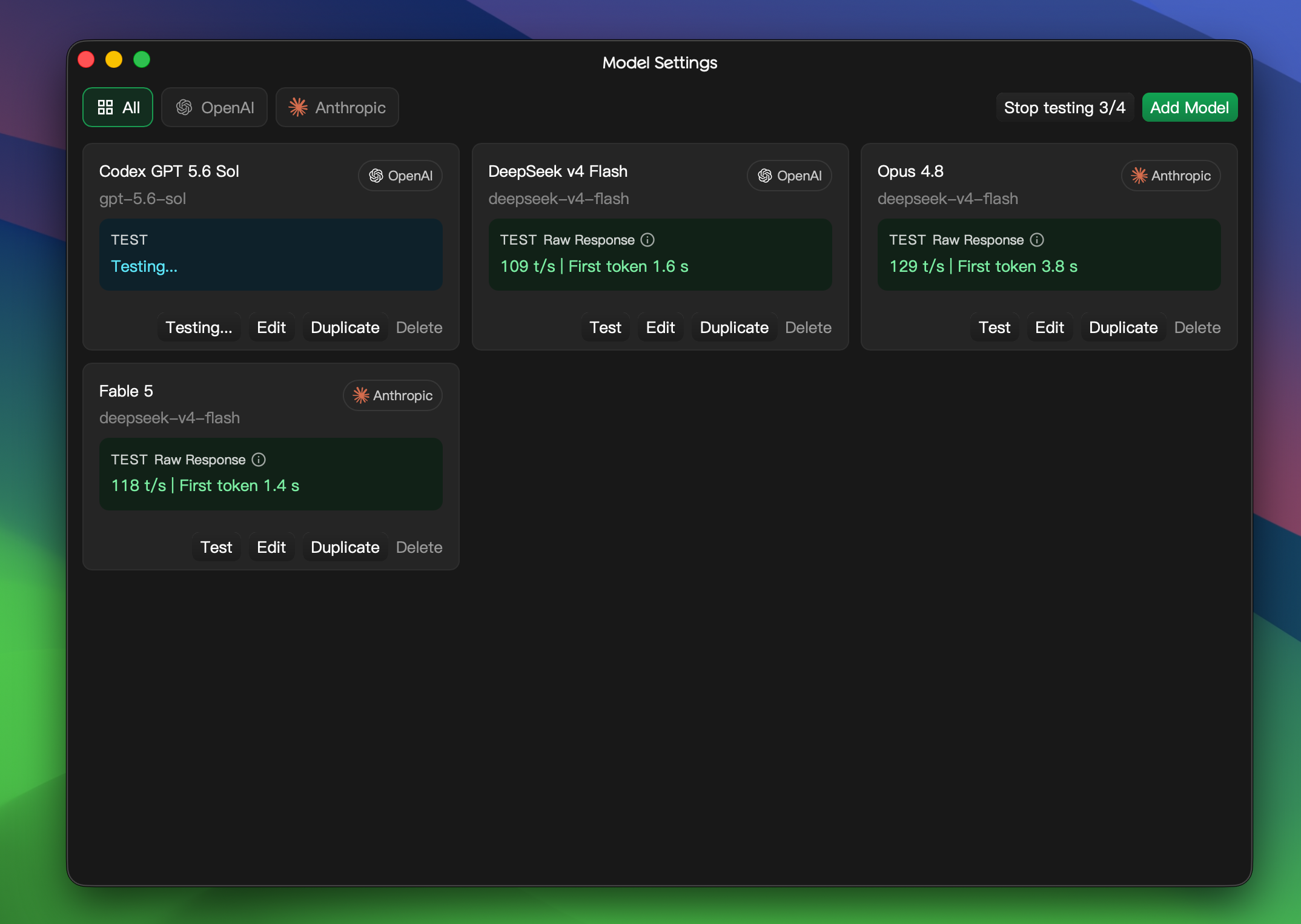Click the 129 t/s First token 3.8 s result

point(983,266)
